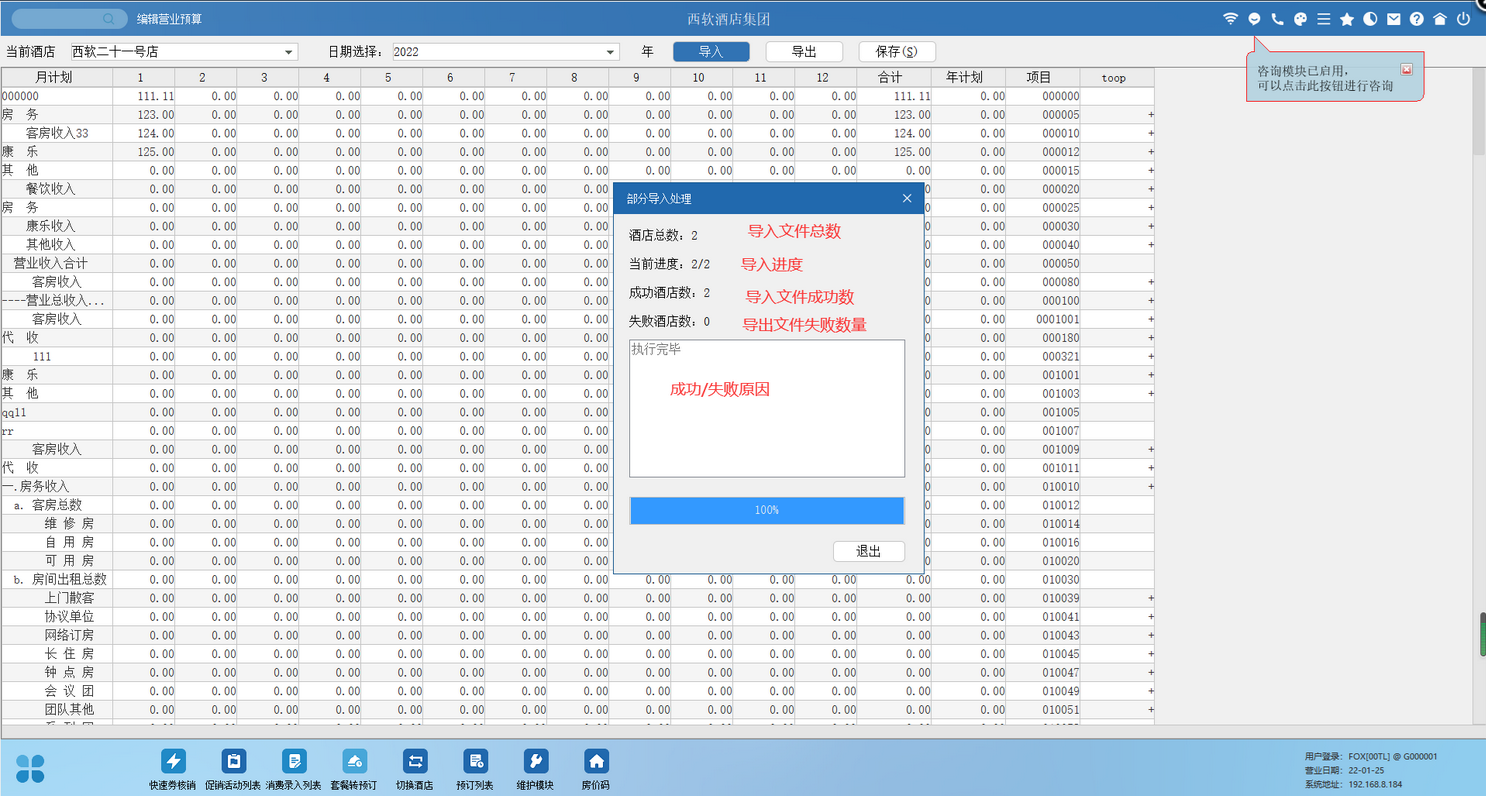Select the 餐饮收入 row label
Image resolution: width=1486 pixels, height=796 pixels.
click(50, 189)
